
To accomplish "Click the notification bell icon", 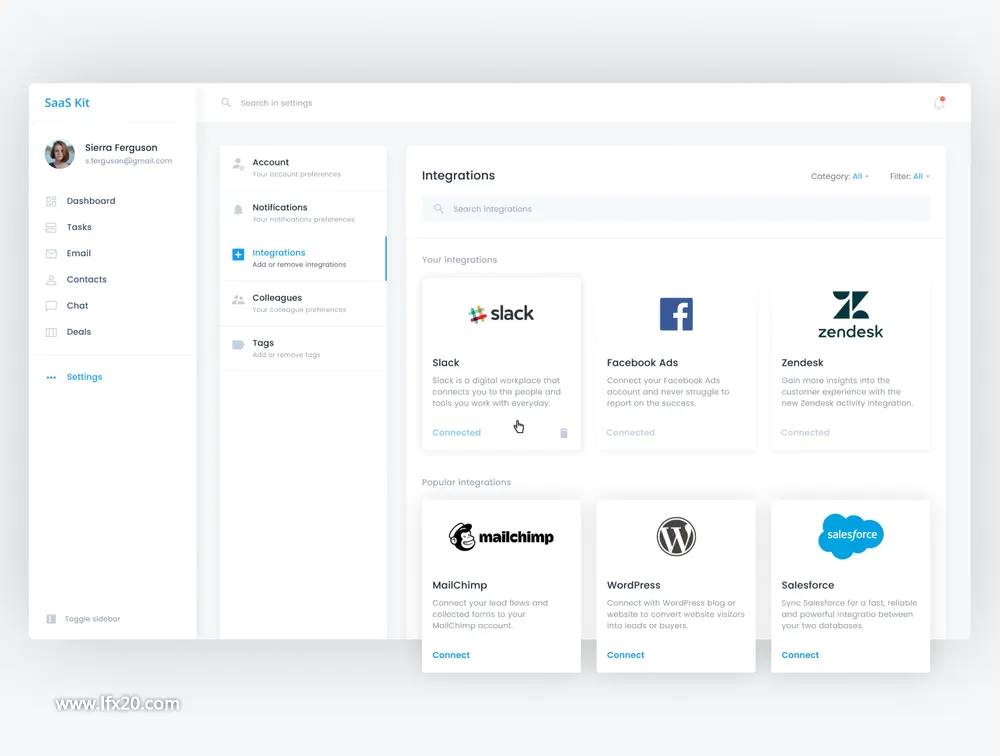I will click(x=939, y=103).
